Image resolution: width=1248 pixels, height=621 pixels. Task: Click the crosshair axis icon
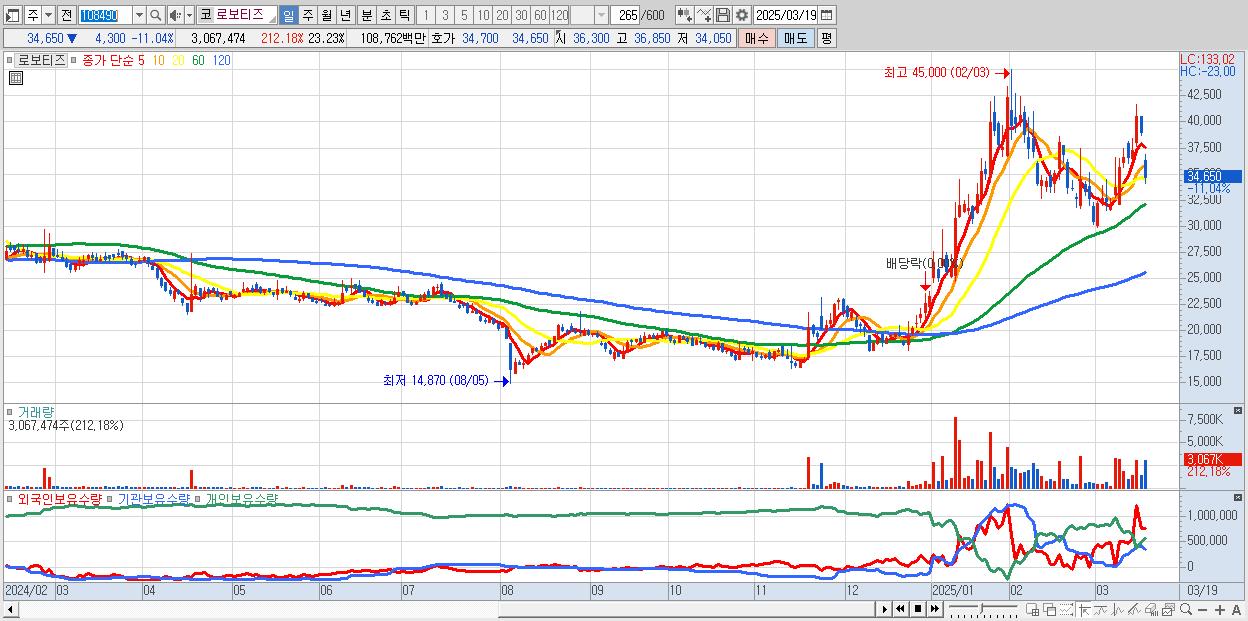1084,610
